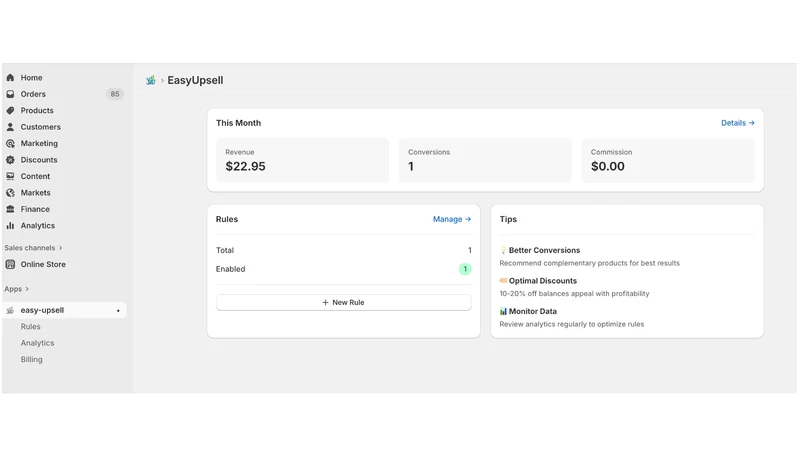The width and height of the screenshot is (800, 450).
Task: Click Manage link in Rules card
Action: coord(452,219)
